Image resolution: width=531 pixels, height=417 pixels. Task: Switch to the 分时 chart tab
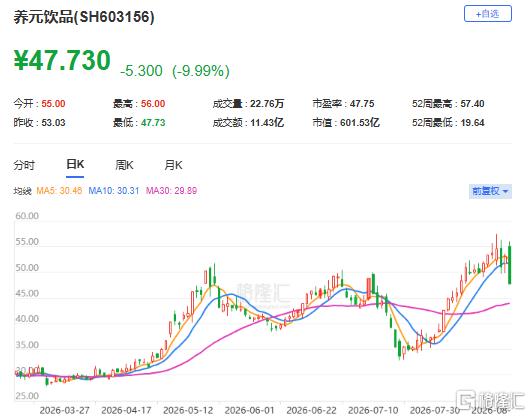tap(24, 165)
